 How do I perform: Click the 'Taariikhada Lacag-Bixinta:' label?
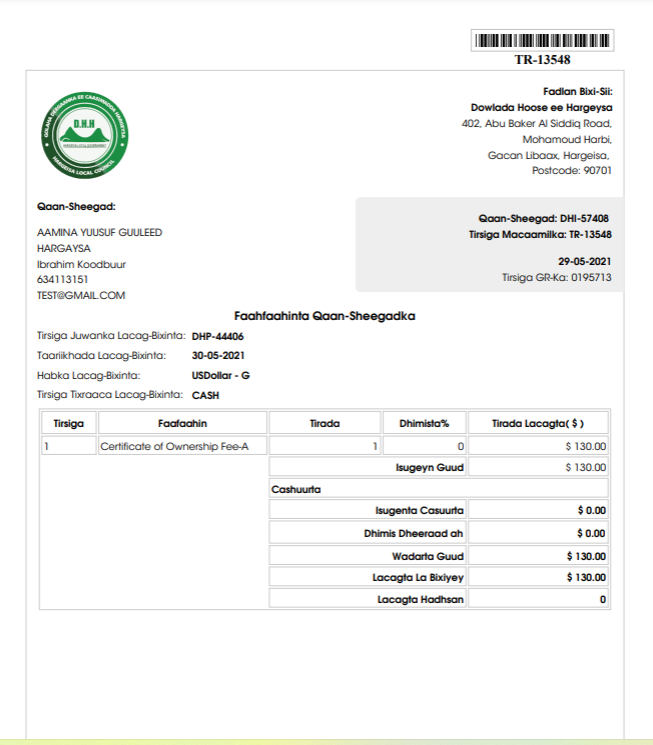click(101, 355)
